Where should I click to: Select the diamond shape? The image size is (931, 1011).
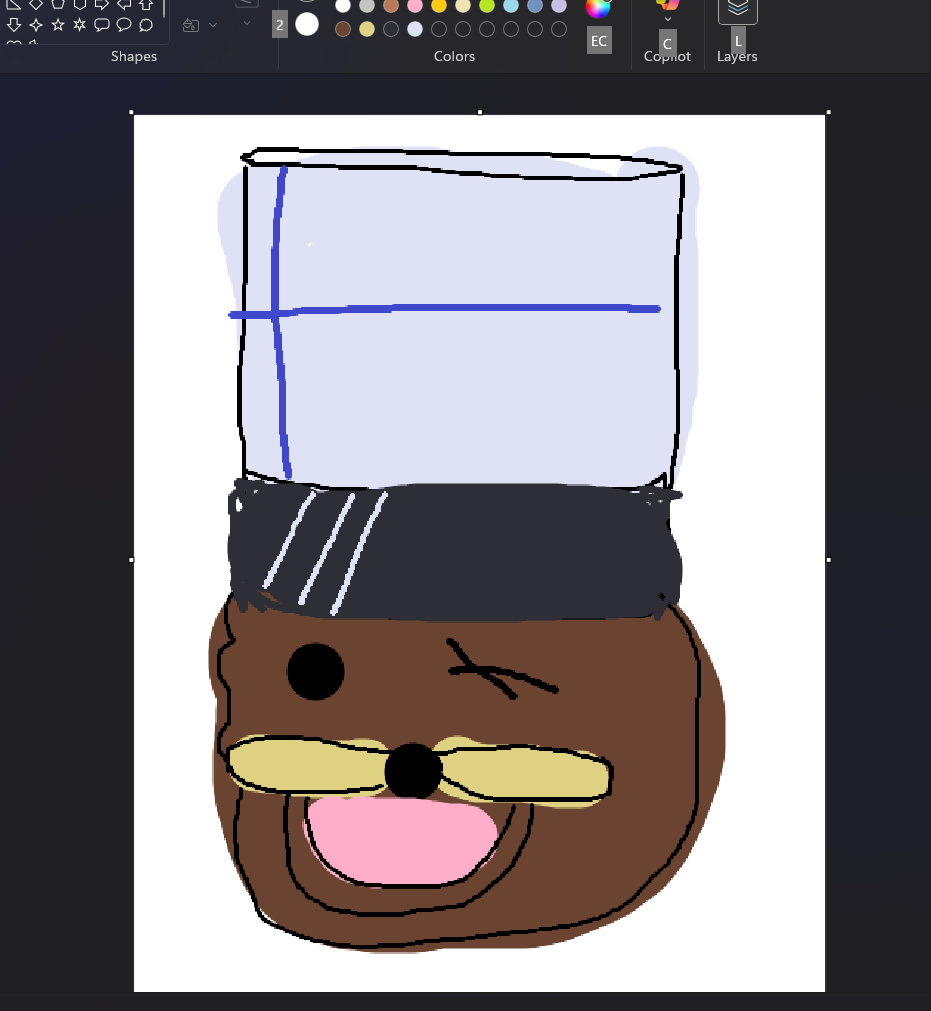tap(36, 5)
